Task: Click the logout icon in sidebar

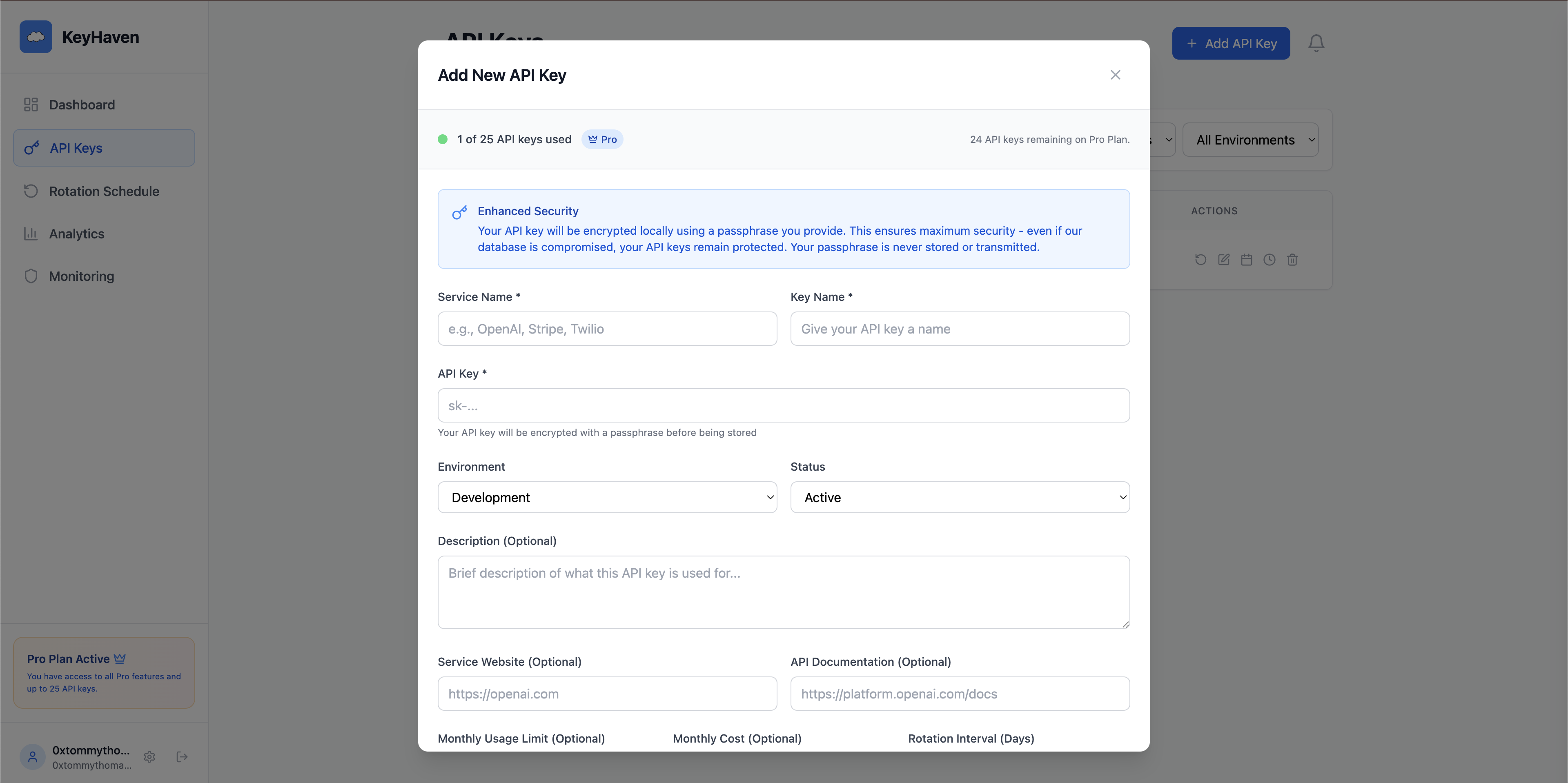Action: 182,757
